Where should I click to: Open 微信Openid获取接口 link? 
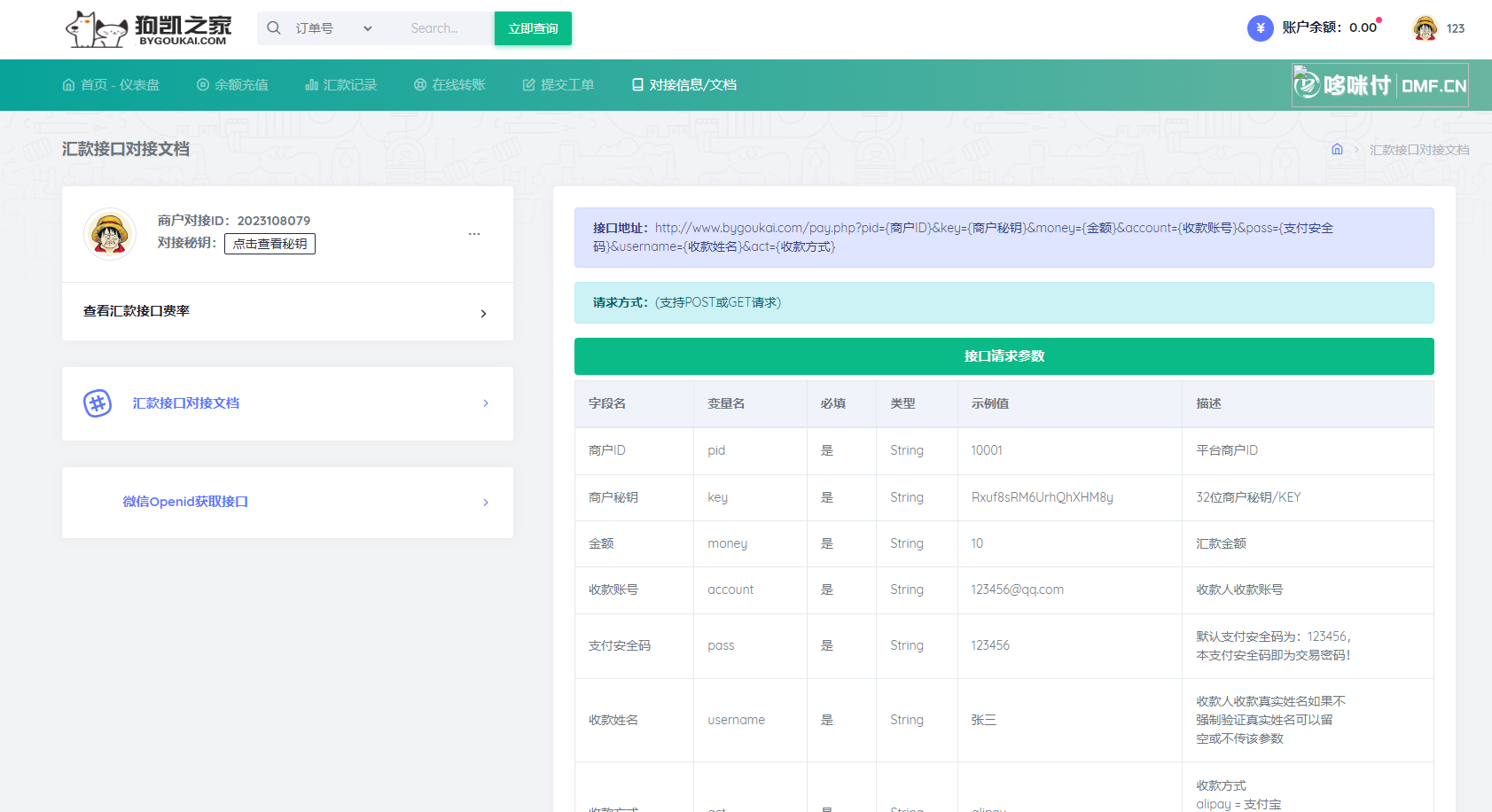[x=185, y=502]
